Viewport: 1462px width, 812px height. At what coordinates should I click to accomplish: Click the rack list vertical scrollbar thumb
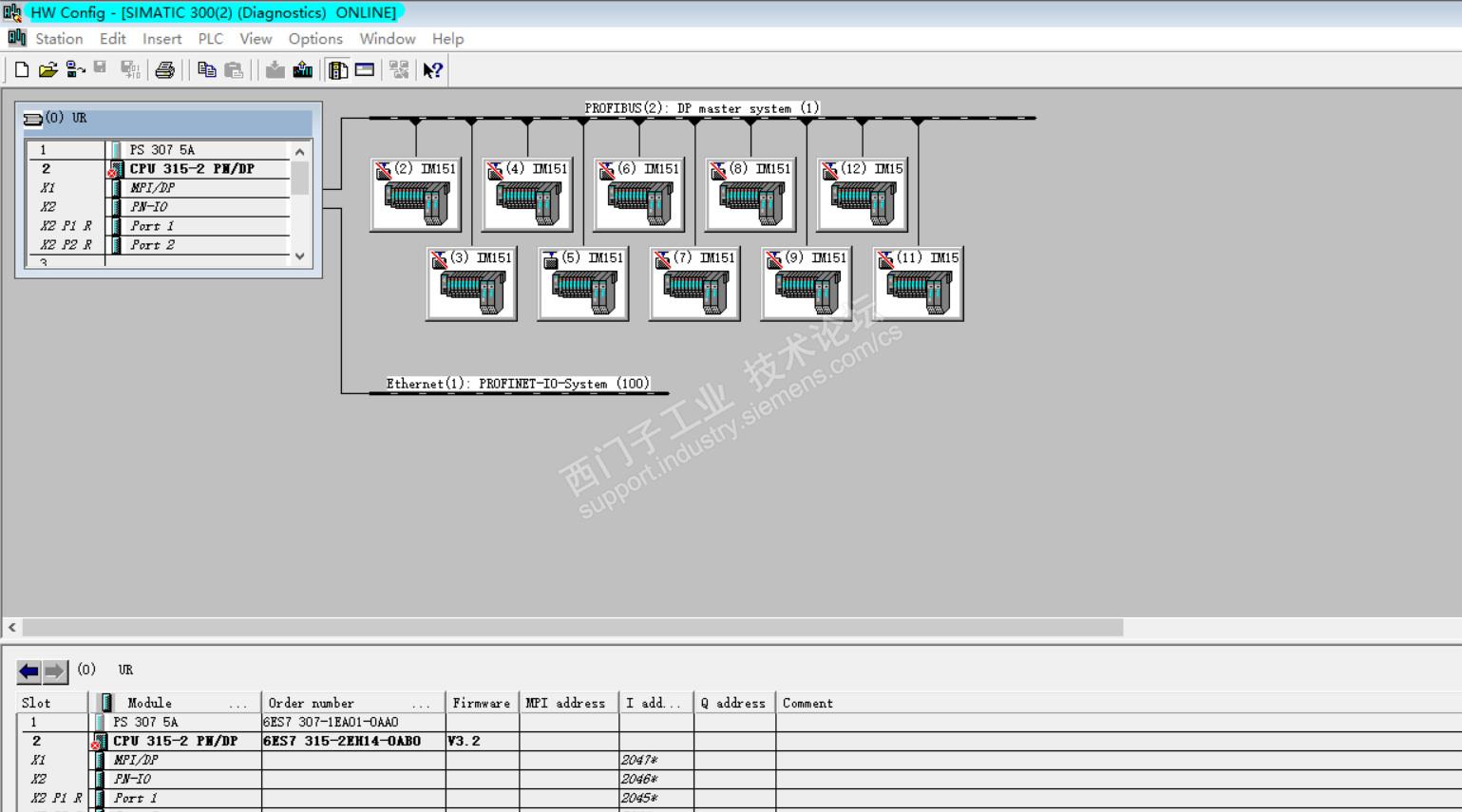[300, 178]
